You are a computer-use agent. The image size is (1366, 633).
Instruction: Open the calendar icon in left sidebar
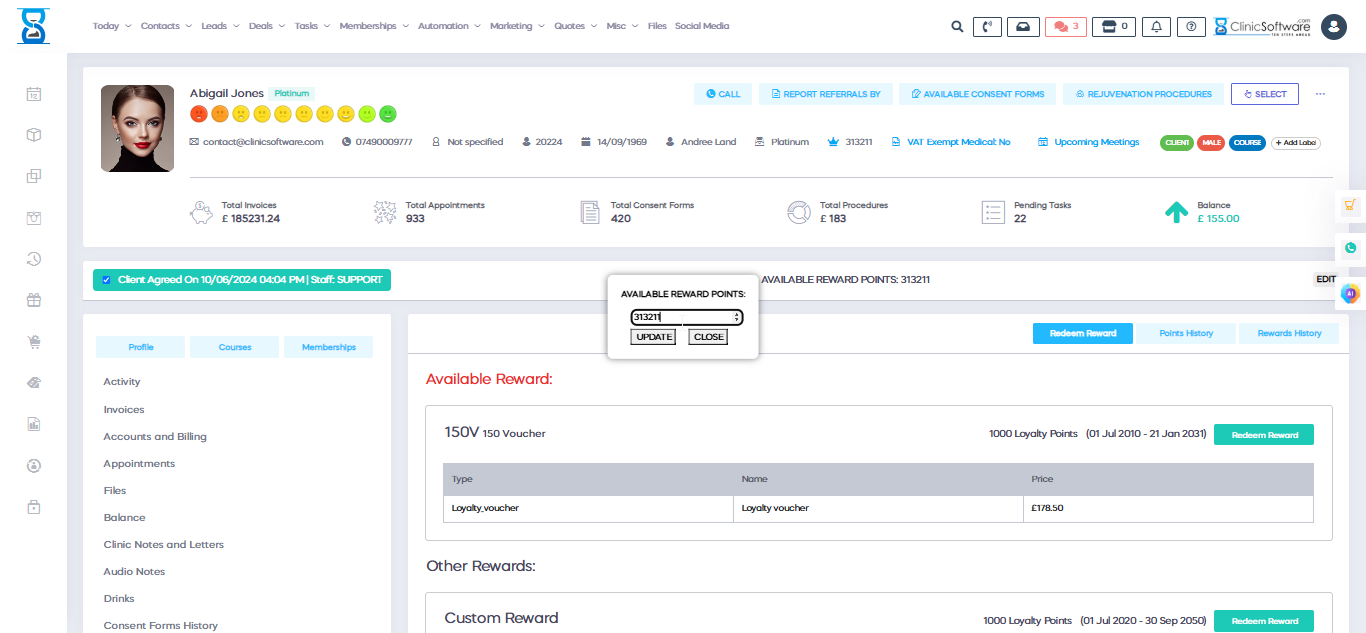(34, 94)
